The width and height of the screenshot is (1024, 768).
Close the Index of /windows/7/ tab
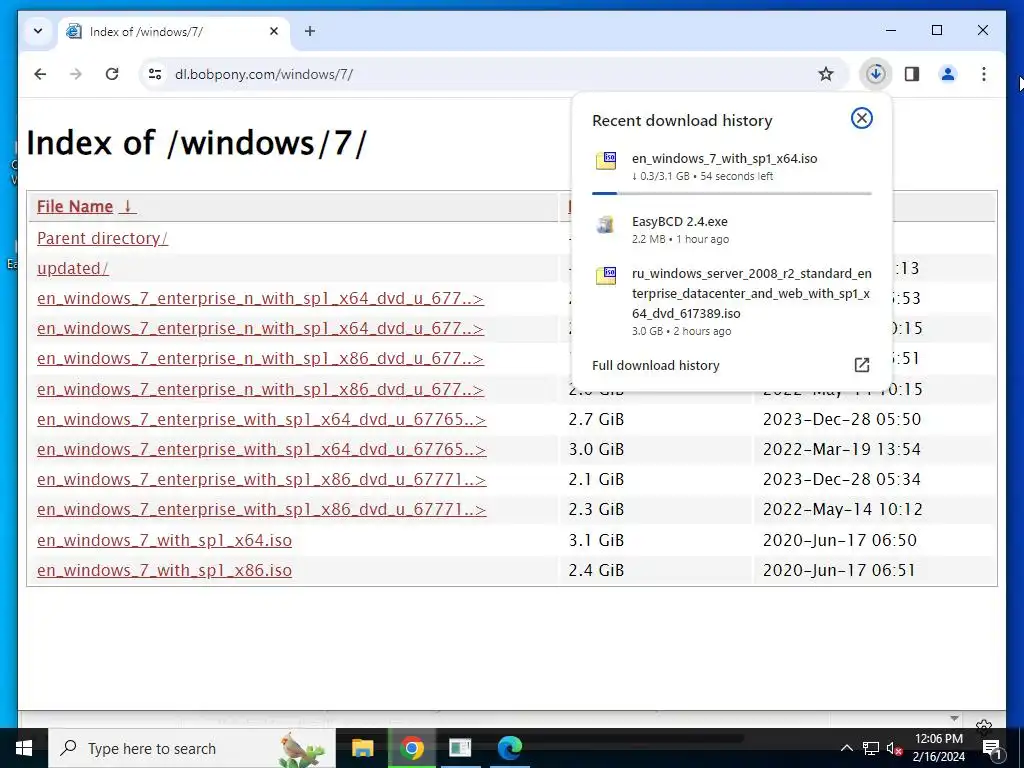[274, 31]
